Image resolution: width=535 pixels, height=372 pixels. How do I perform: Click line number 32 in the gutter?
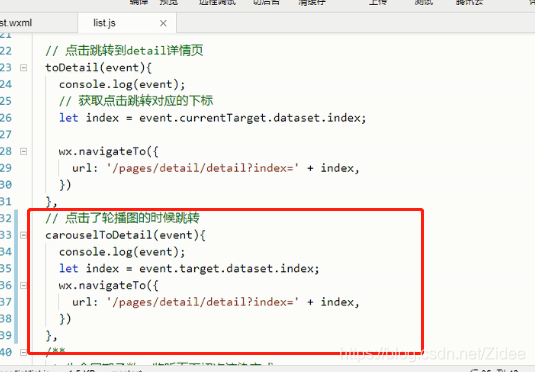coord(6,218)
